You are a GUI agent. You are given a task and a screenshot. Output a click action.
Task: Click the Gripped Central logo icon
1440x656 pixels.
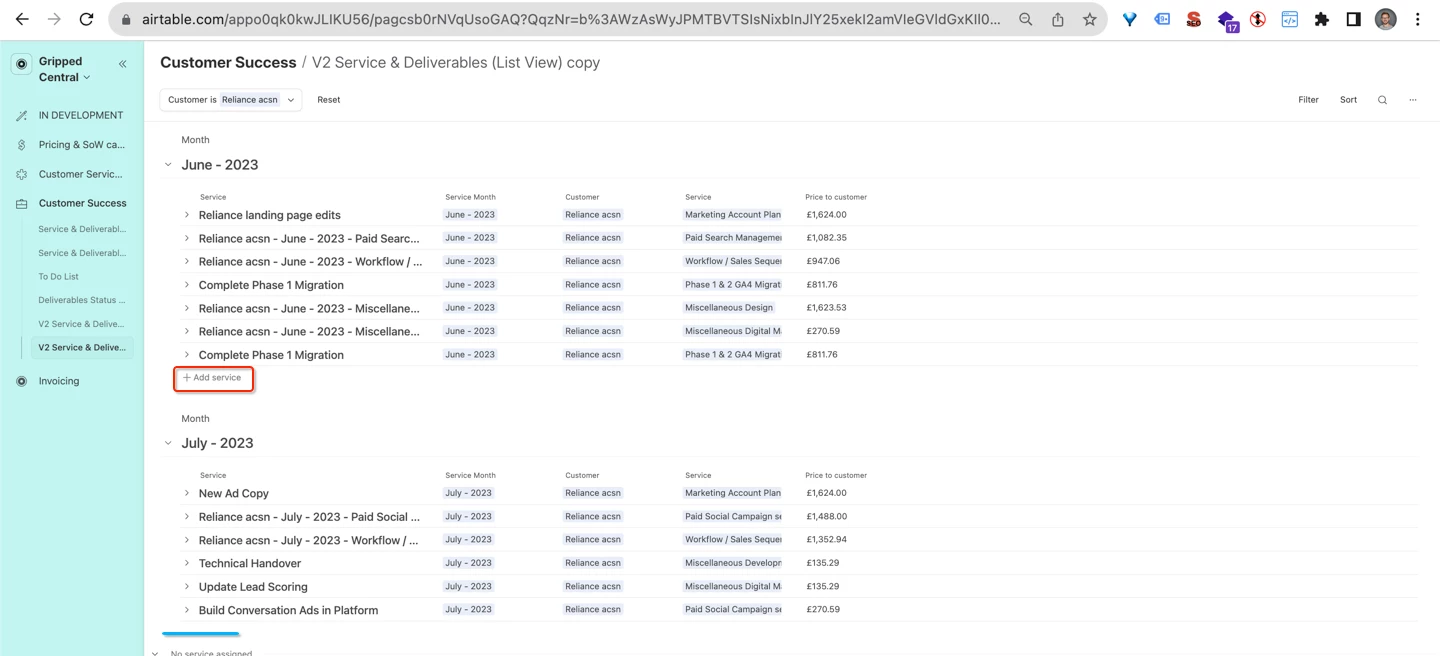coord(21,64)
